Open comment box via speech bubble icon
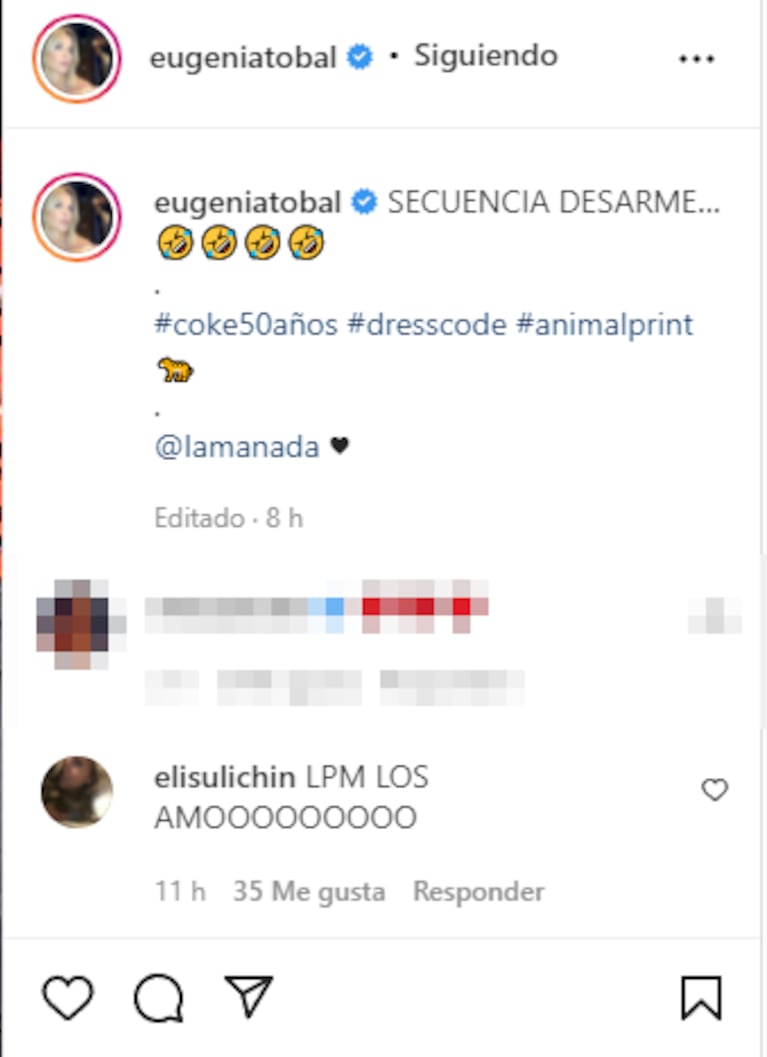 (x=158, y=998)
